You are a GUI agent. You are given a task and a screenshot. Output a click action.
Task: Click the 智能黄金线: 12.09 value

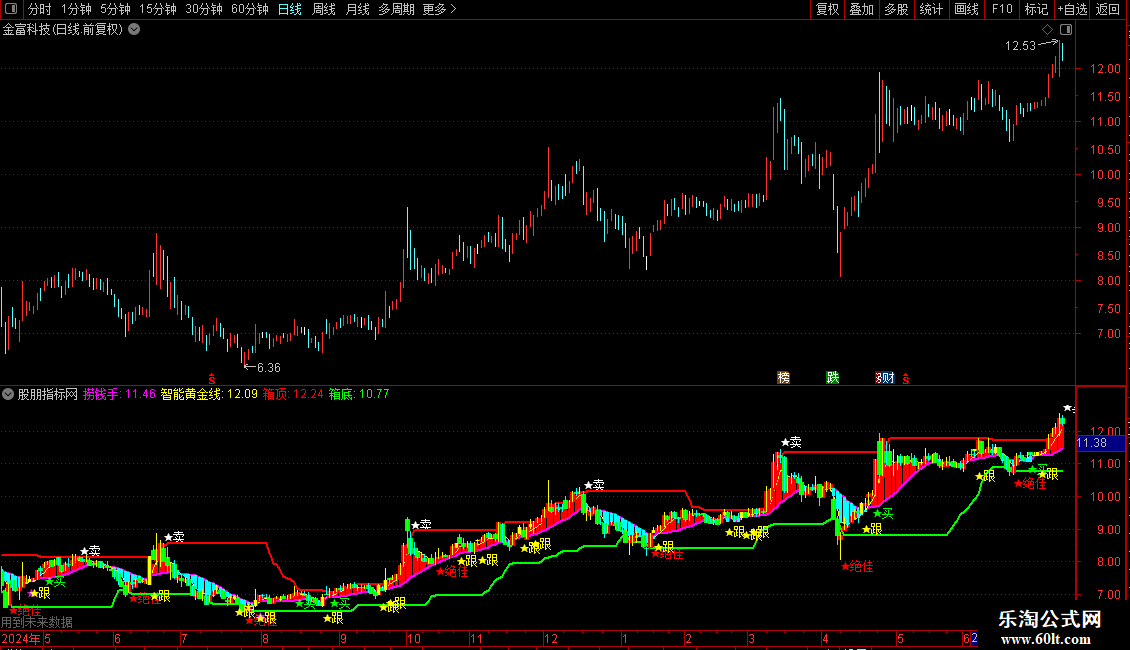coord(209,394)
